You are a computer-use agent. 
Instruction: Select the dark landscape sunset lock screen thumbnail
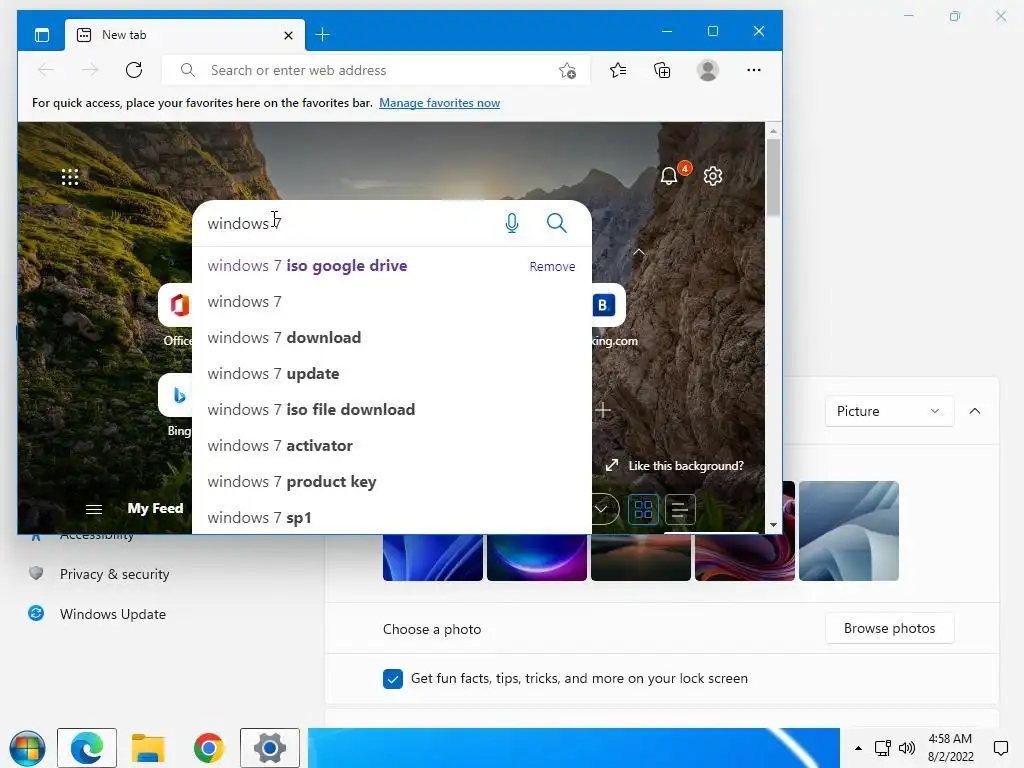(x=641, y=557)
